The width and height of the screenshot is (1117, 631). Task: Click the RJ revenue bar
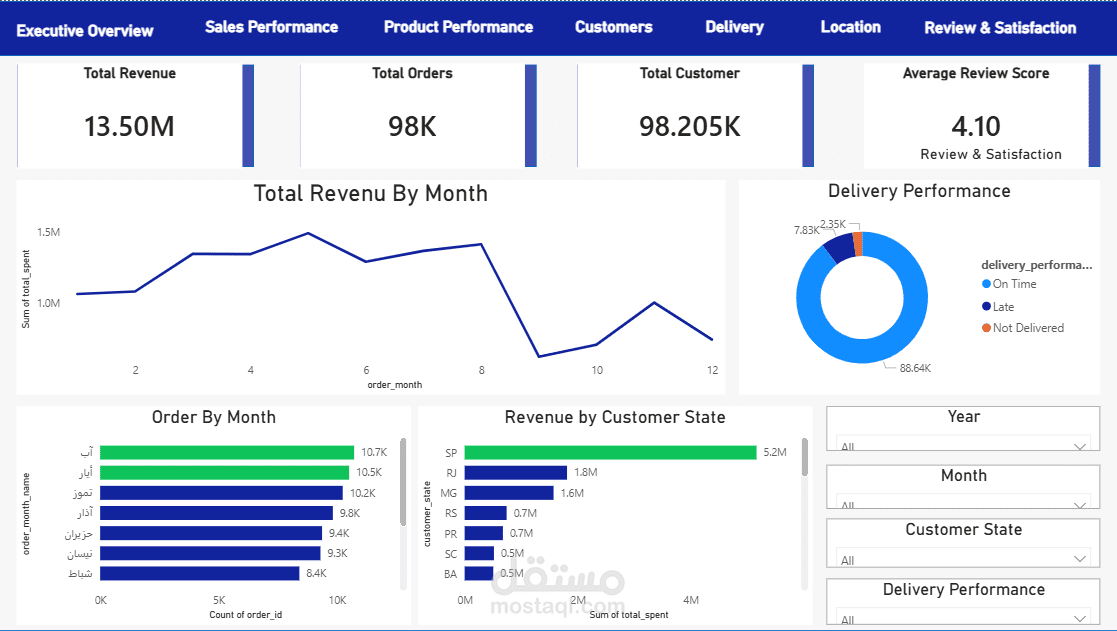[x=516, y=472]
